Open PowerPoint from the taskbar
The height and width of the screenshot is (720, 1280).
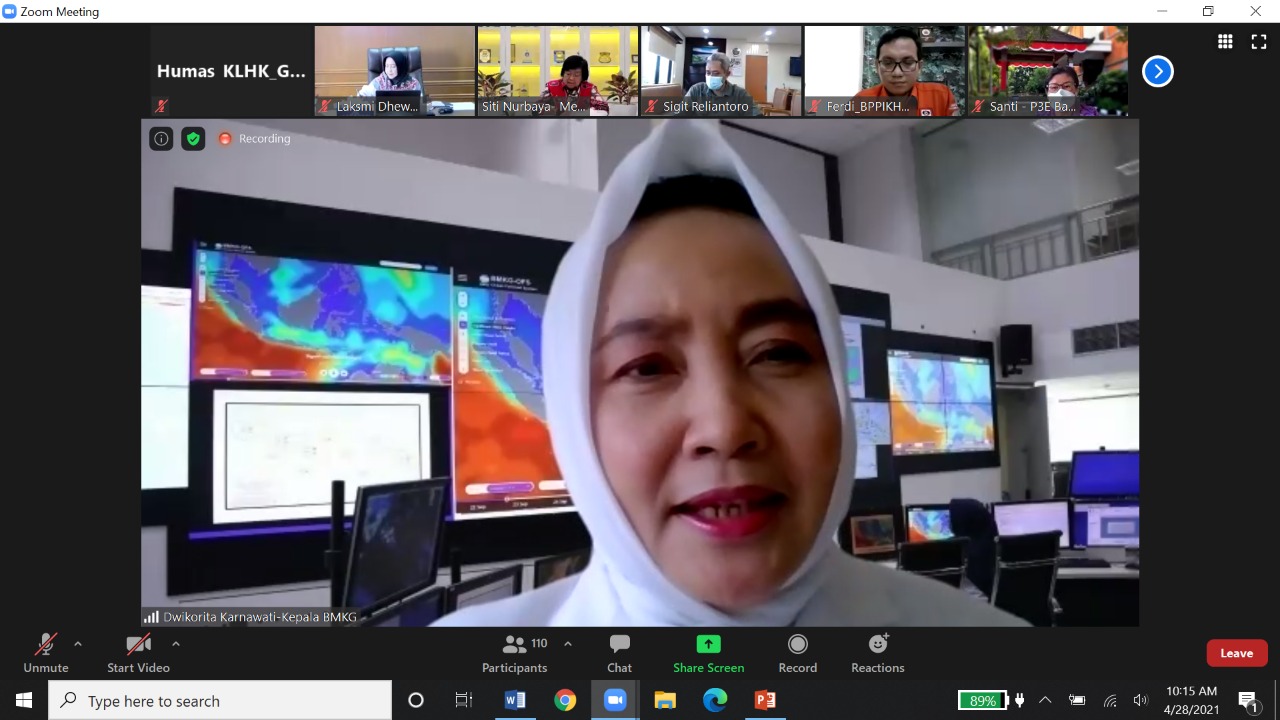click(x=765, y=700)
